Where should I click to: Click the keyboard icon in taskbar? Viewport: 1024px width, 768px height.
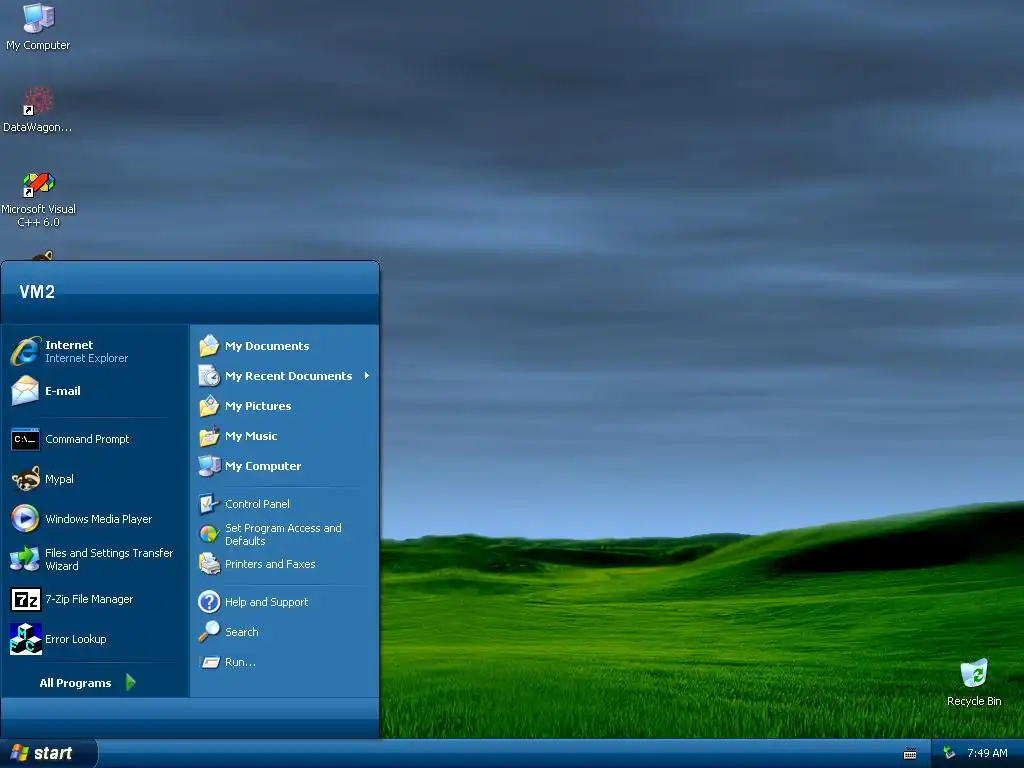click(910, 754)
